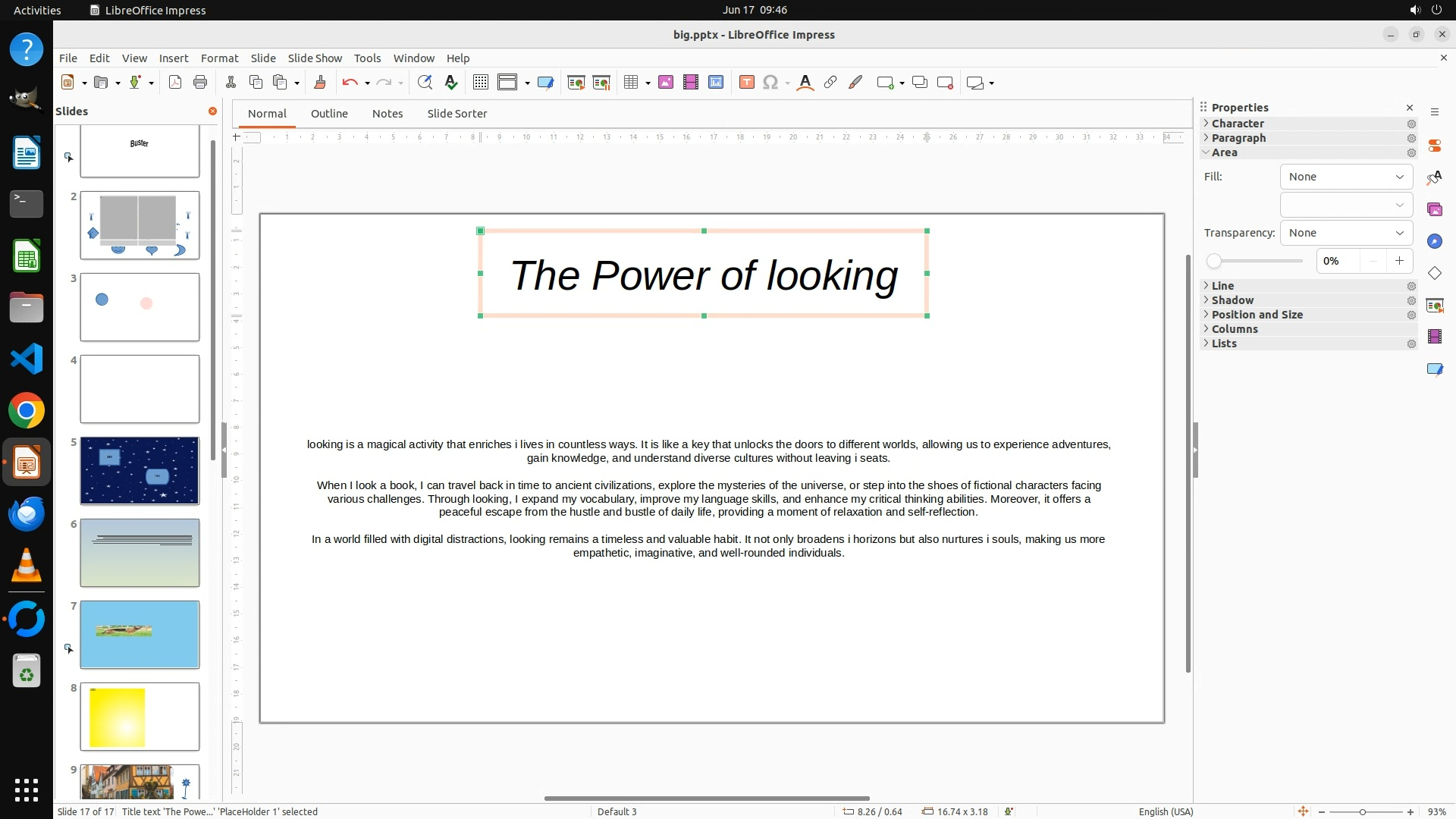1456x819 pixels.
Task: Click the Insert Hyperlink icon
Action: click(x=830, y=83)
